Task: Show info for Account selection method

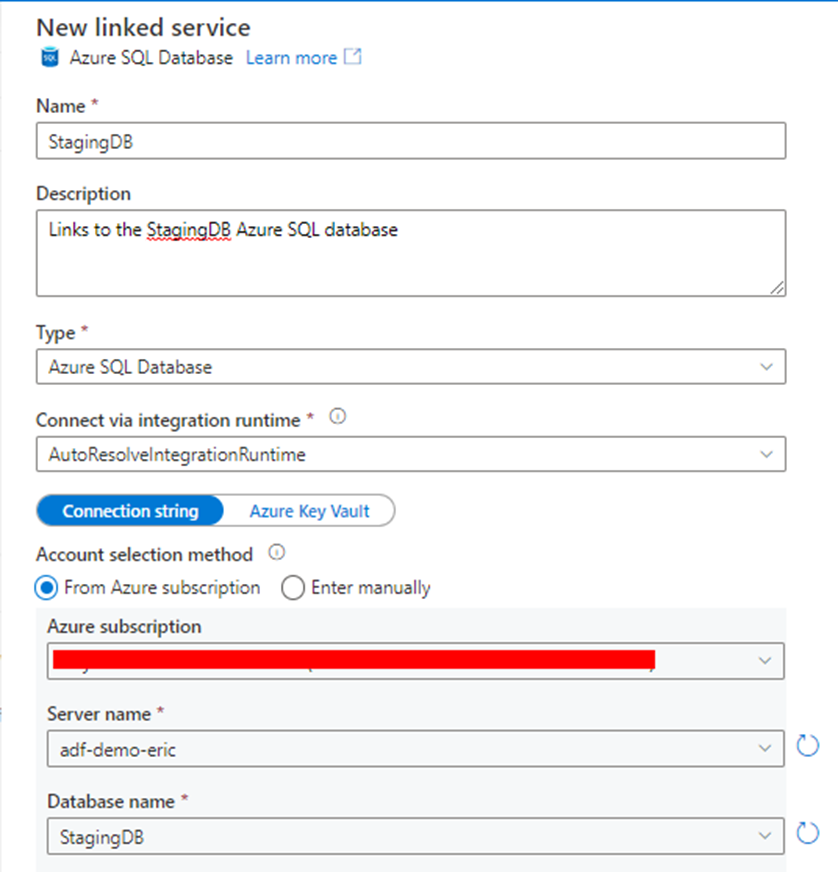Action: pyautogui.click(x=276, y=552)
